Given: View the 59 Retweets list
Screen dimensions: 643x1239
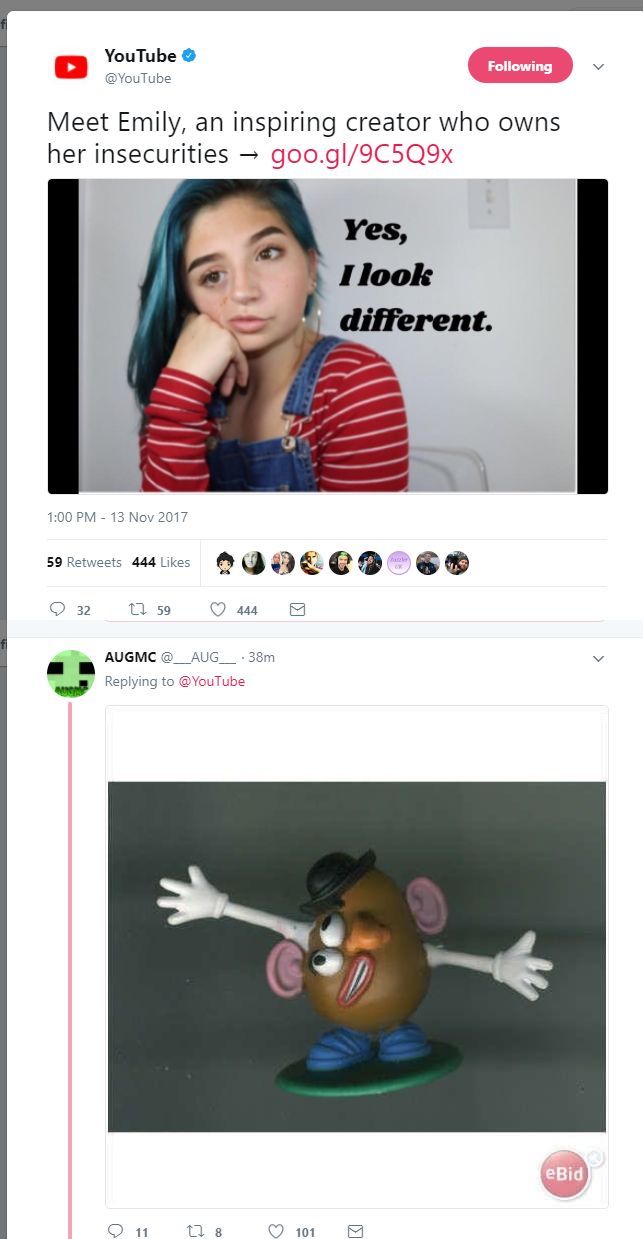Looking at the screenshot, I should point(84,562).
